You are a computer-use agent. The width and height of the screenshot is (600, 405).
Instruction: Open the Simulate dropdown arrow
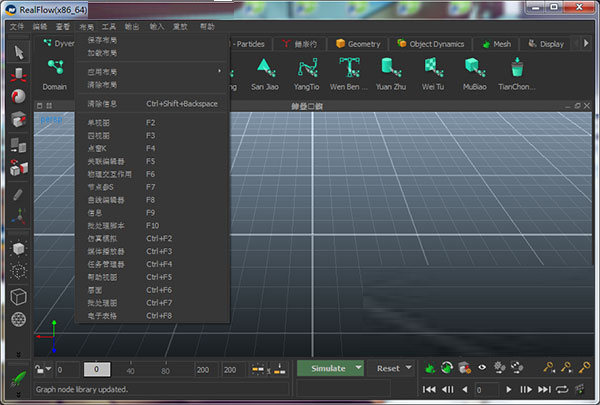tap(358, 368)
